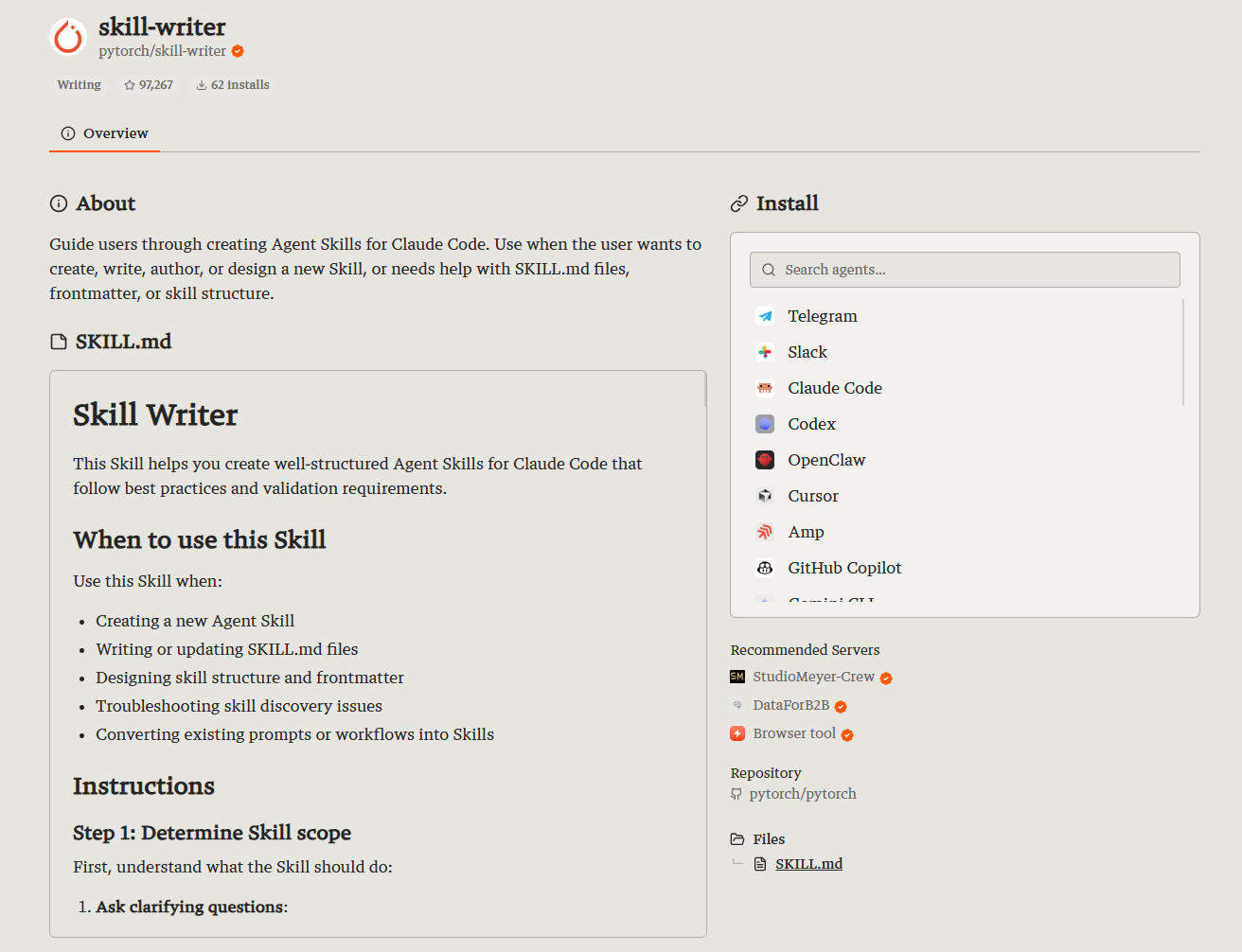Click the 62 installs download count

233,85
